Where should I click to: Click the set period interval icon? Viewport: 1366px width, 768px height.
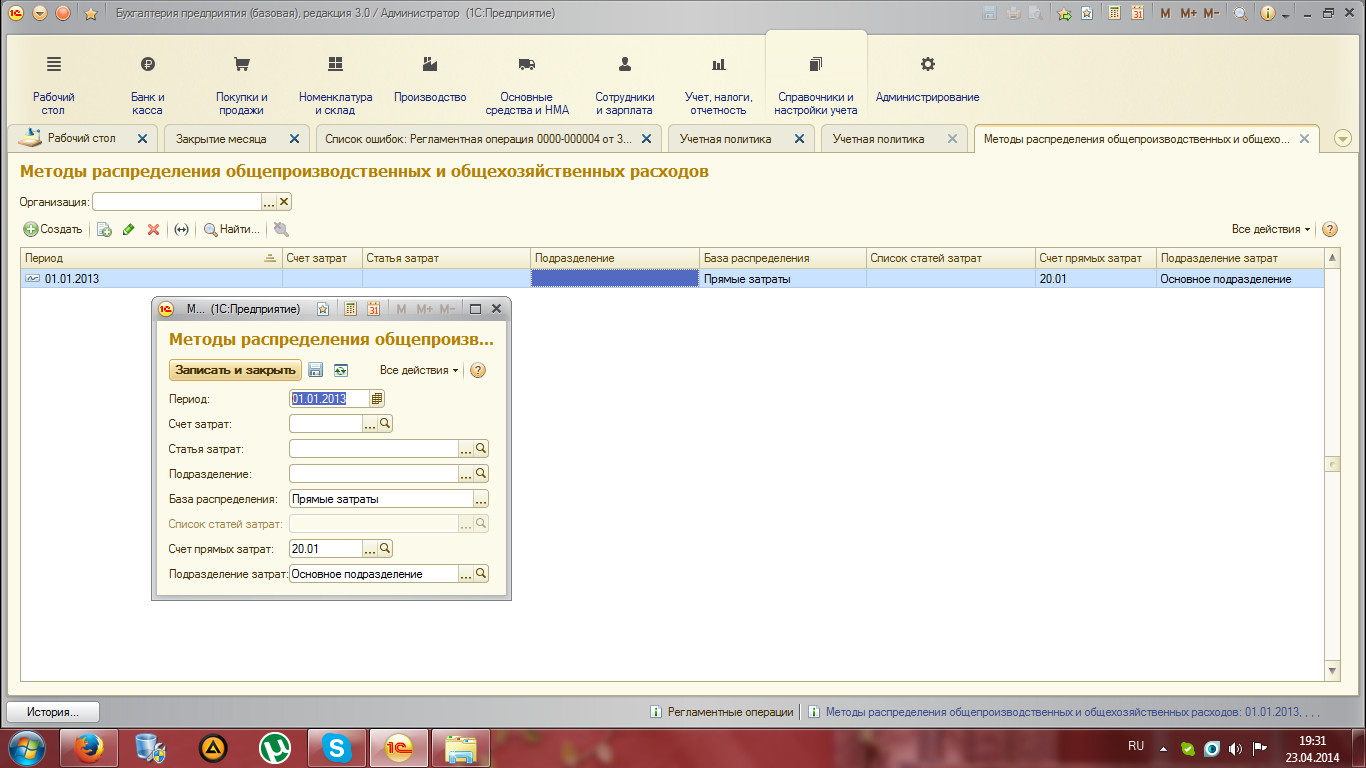(x=181, y=229)
